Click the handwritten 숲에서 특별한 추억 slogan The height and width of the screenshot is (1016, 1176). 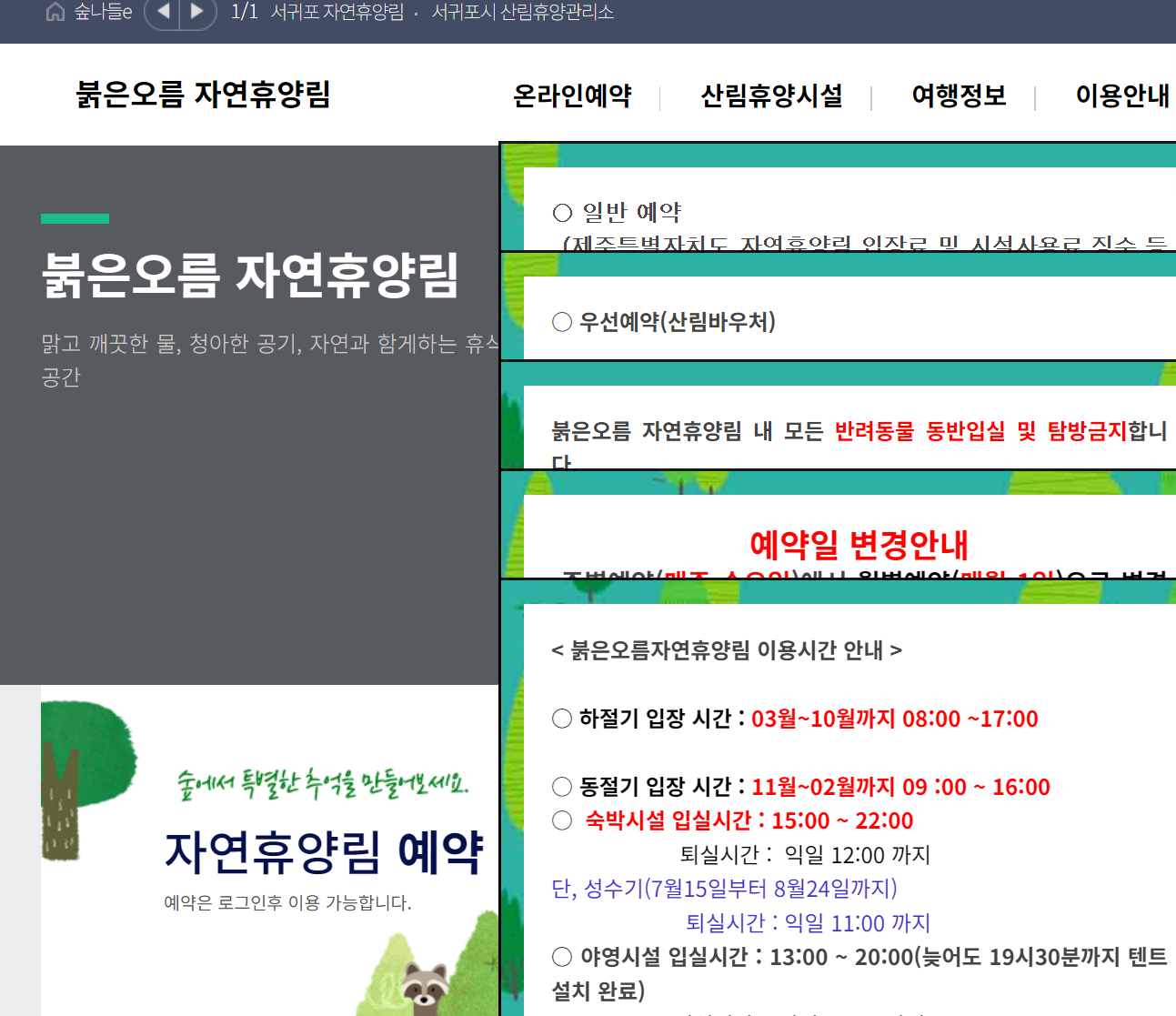(x=323, y=784)
